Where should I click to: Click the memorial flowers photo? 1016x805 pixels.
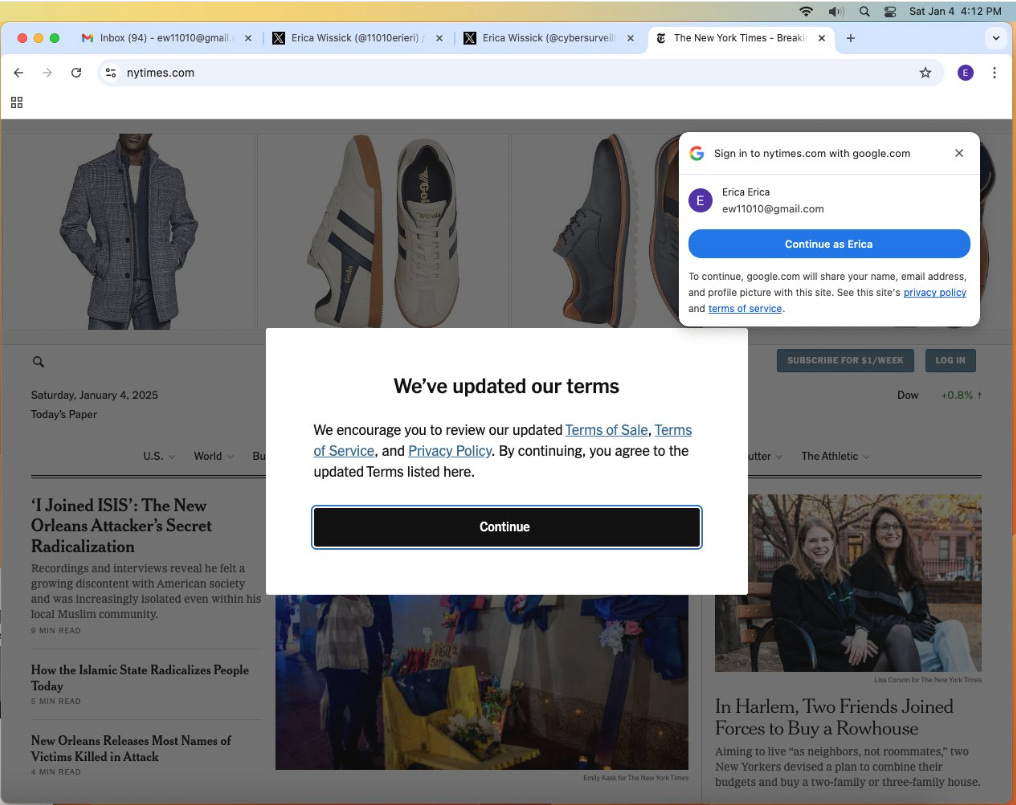pyautogui.click(x=481, y=682)
